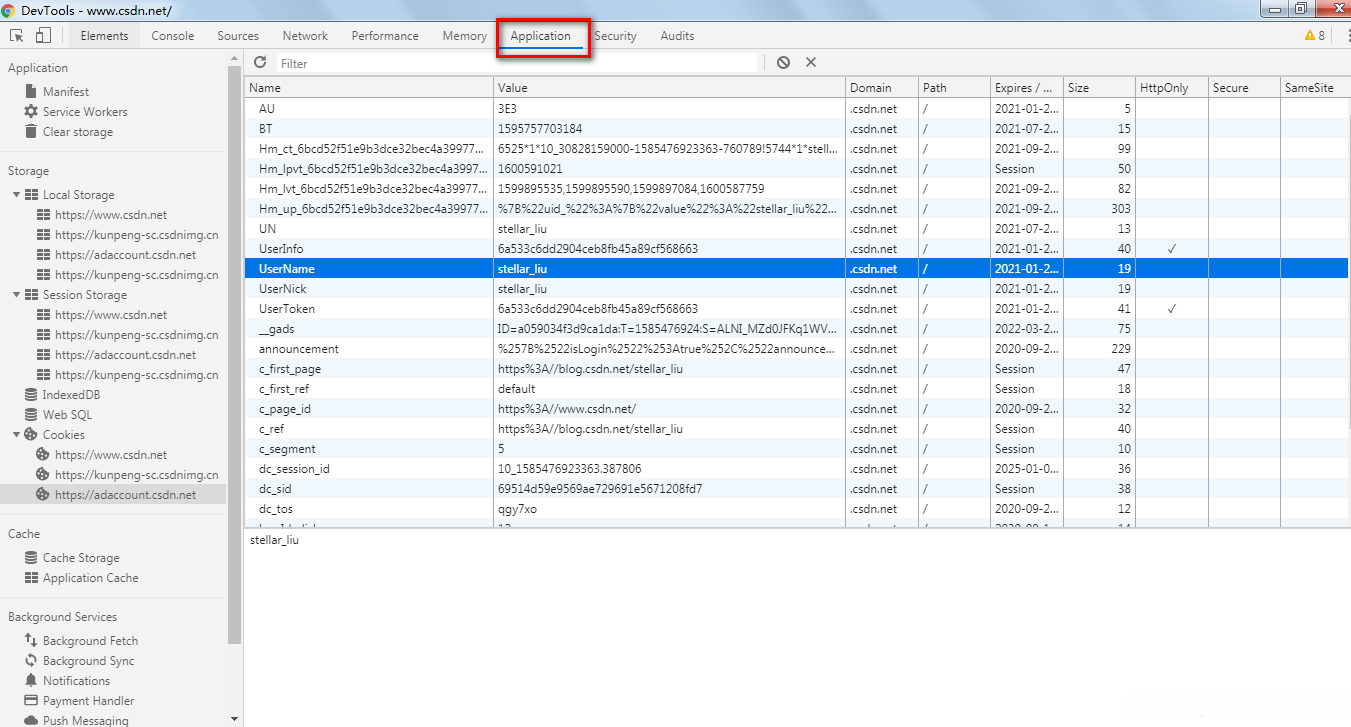Open Background Fetch via its arrows icon
This screenshot has width=1351, height=727.
31,641
